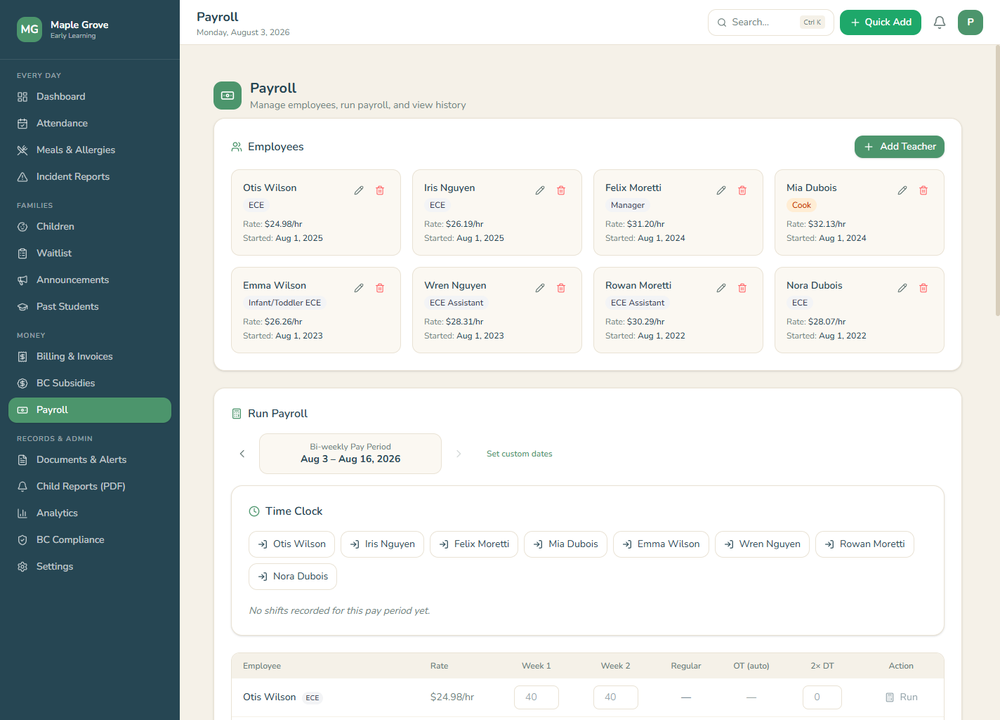Go to next pay period arrow

[x=458, y=454]
